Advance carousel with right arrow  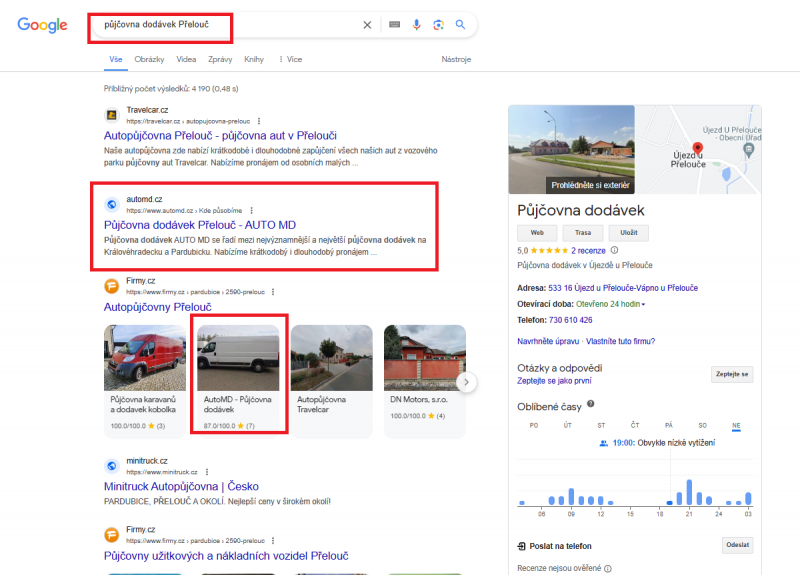466,382
